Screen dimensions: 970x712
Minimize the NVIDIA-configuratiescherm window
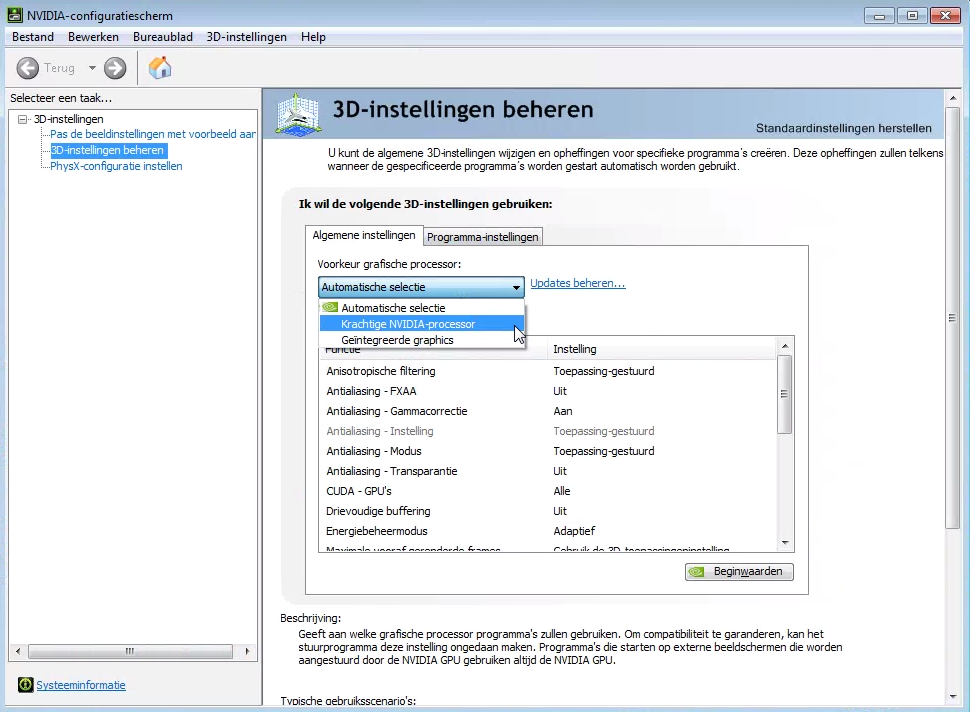pyautogui.click(x=879, y=15)
